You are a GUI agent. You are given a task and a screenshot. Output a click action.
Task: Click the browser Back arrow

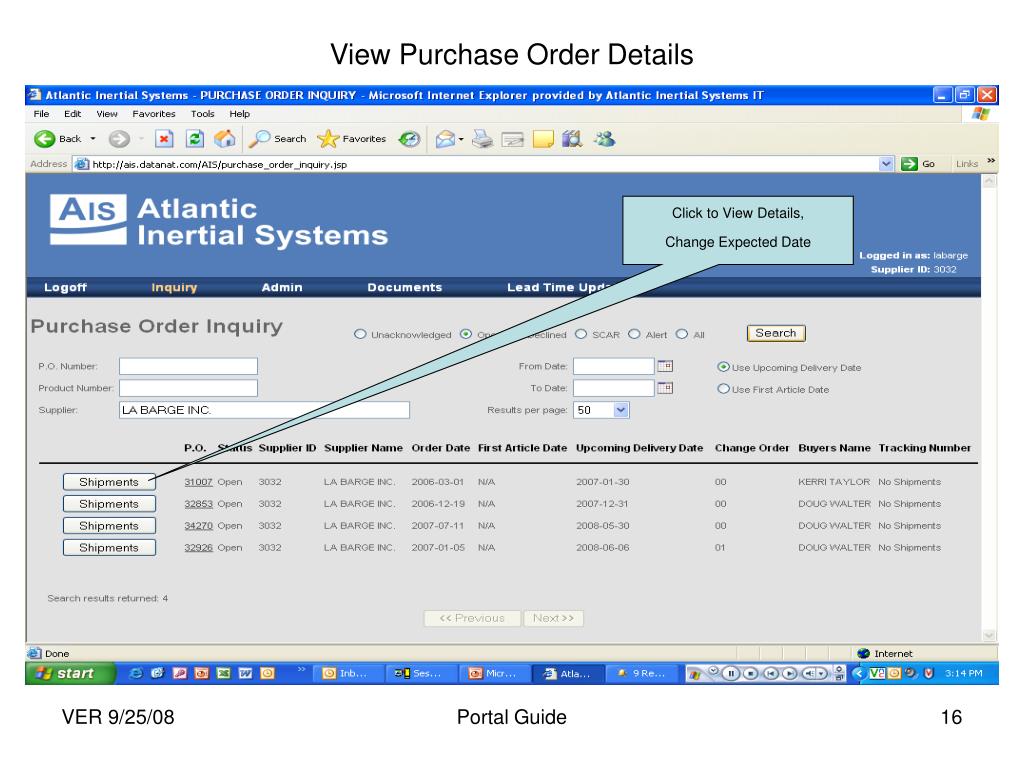point(44,138)
